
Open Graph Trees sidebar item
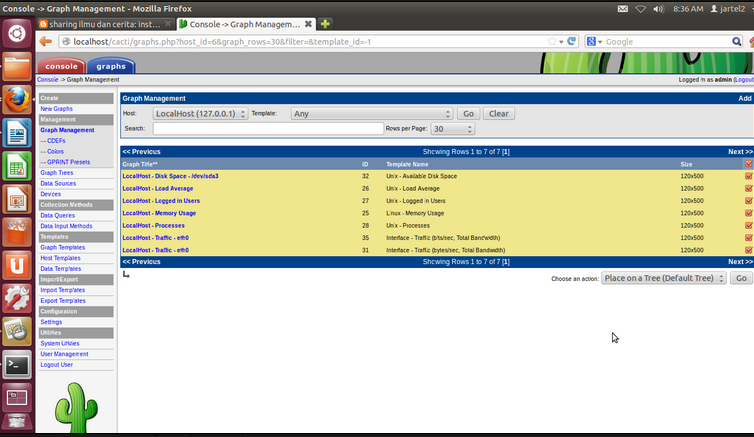click(57, 173)
